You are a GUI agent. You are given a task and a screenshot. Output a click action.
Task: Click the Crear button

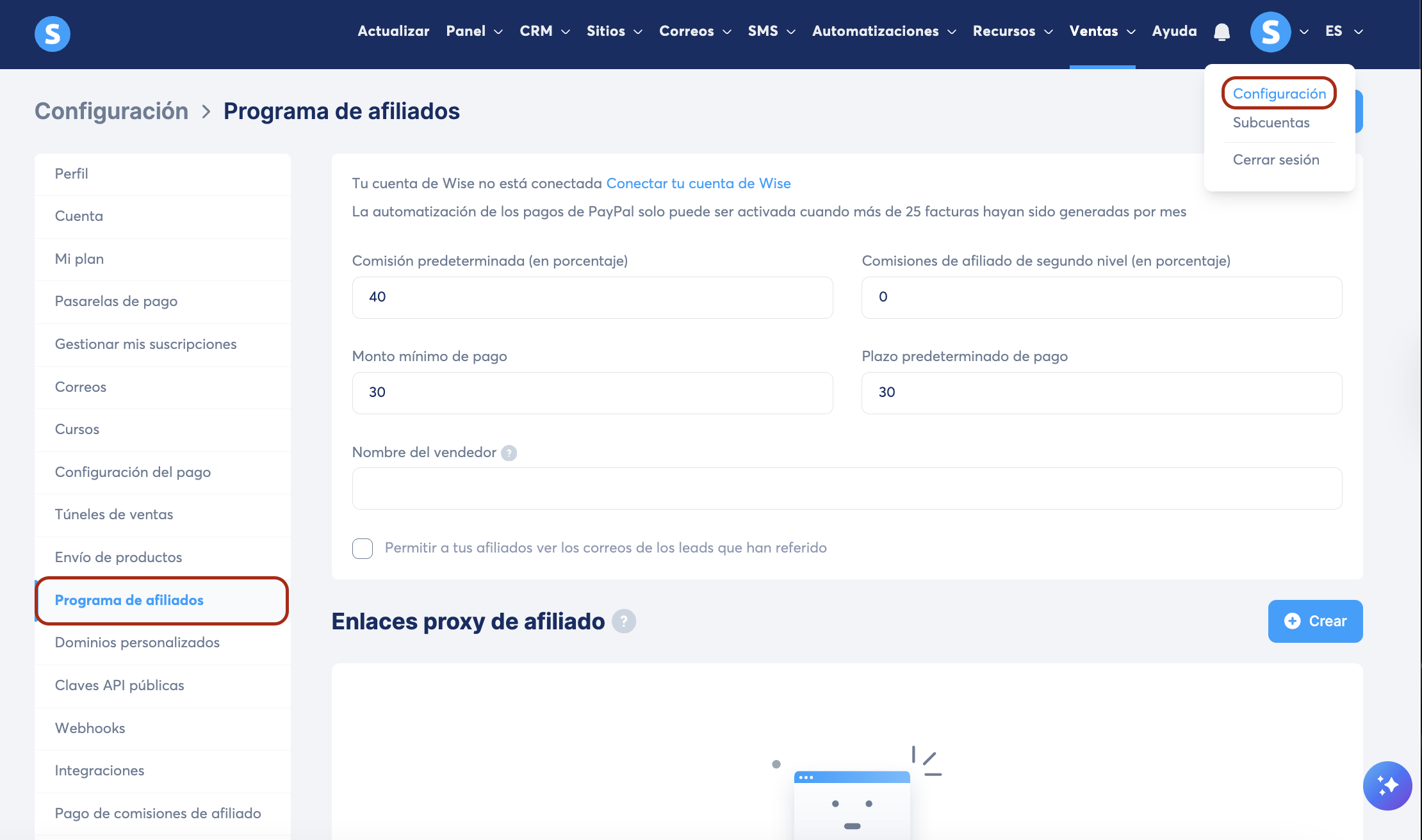(1315, 621)
